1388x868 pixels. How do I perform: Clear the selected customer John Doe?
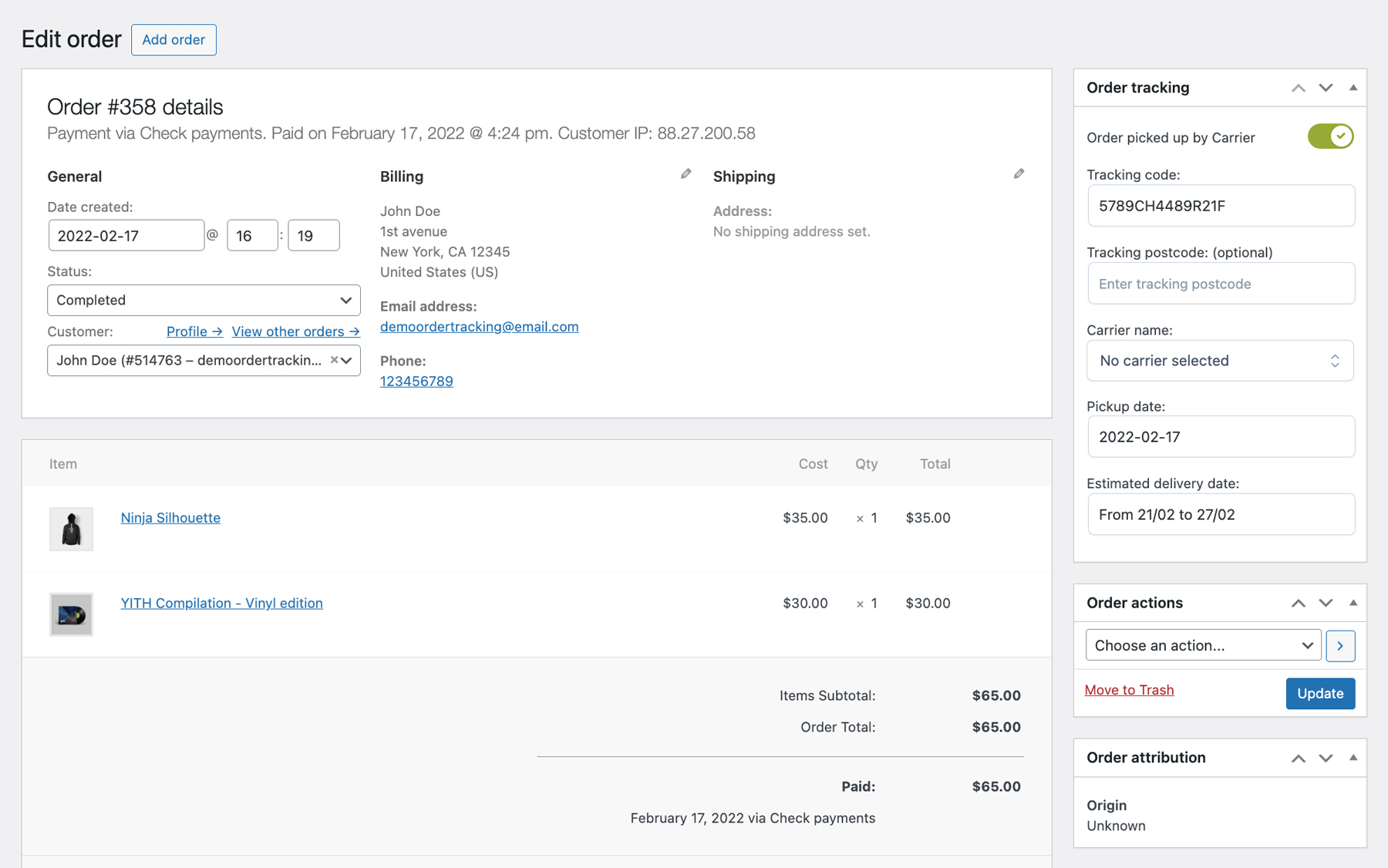click(334, 360)
